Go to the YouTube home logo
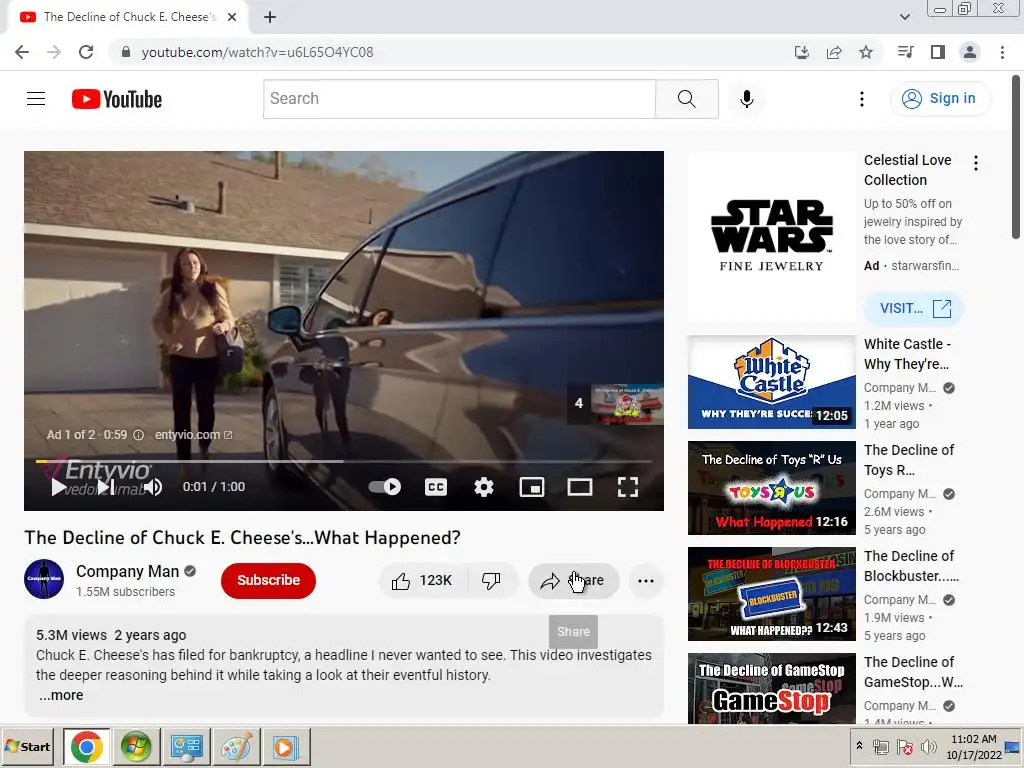This screenshot has width=1024, height=768. [x=117, y=99]
